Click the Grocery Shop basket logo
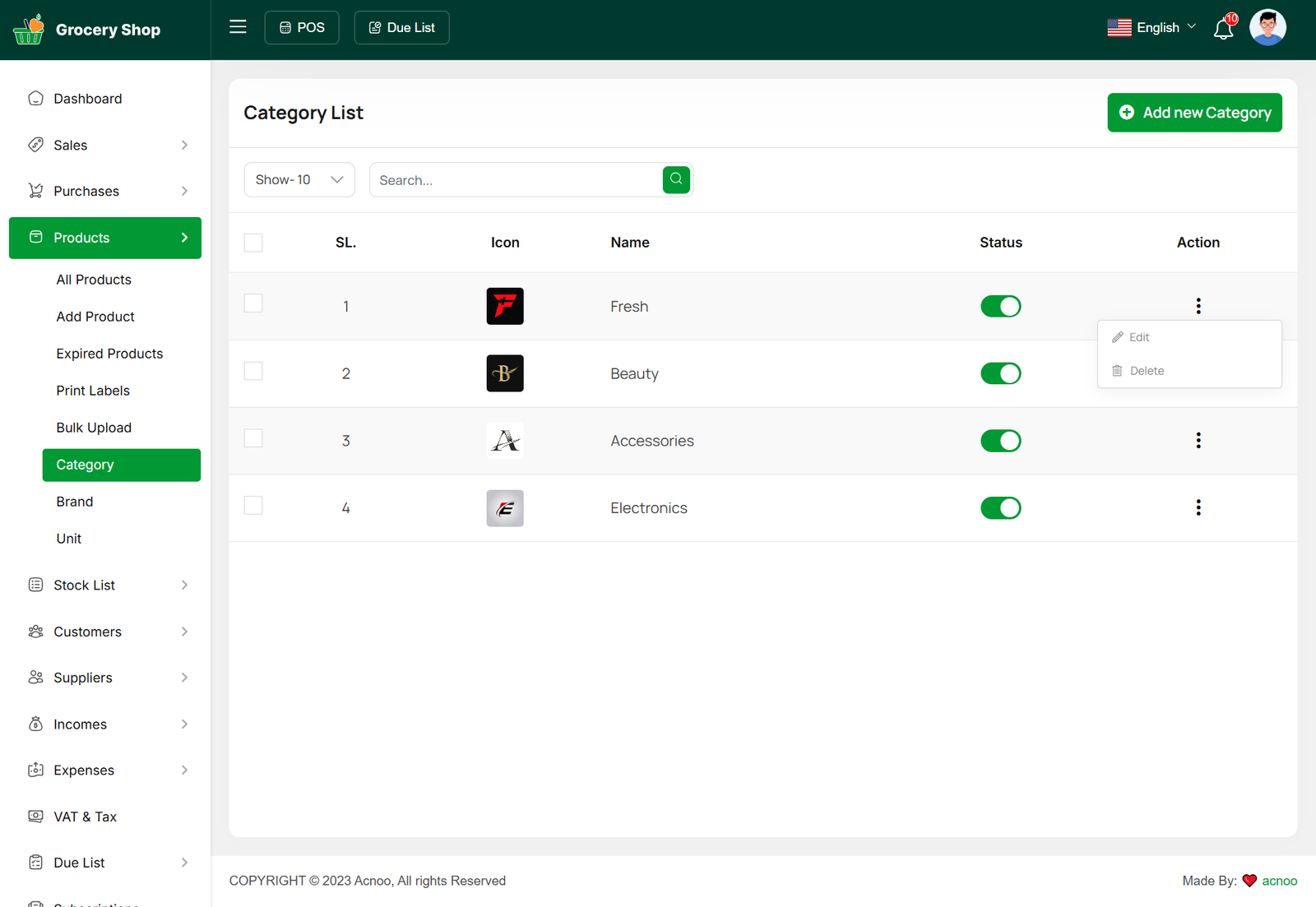Screen dimensions: 1316x907 [29, 30]
